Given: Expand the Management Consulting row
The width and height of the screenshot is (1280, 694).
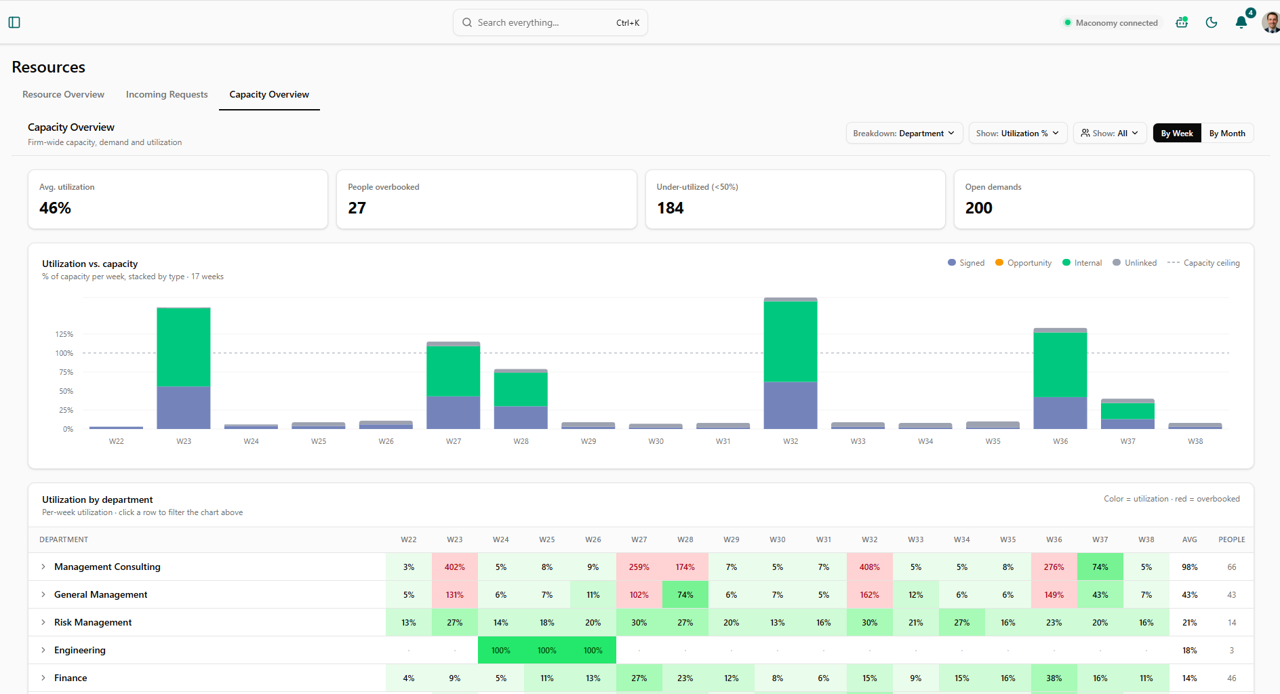Looking at the screenshot, I should click(43, 567).
